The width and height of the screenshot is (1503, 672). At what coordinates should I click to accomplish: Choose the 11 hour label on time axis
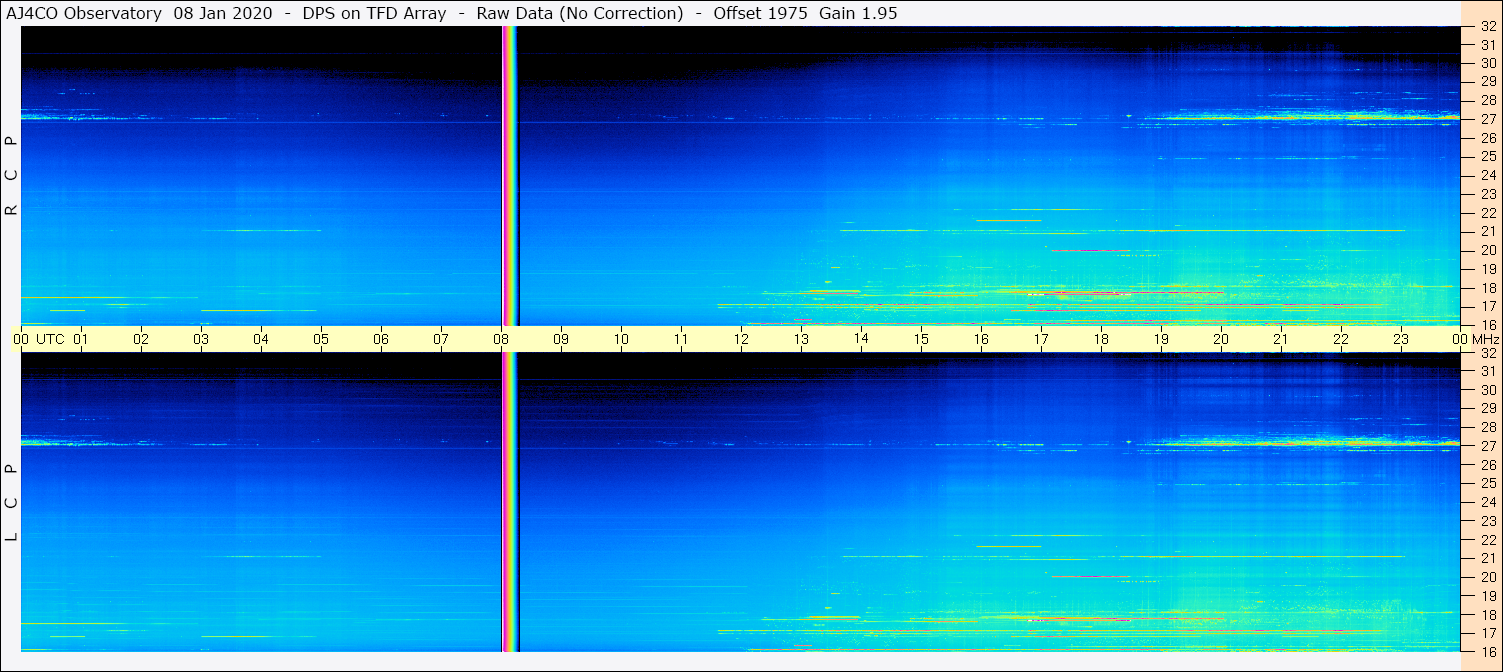(681, 339)
